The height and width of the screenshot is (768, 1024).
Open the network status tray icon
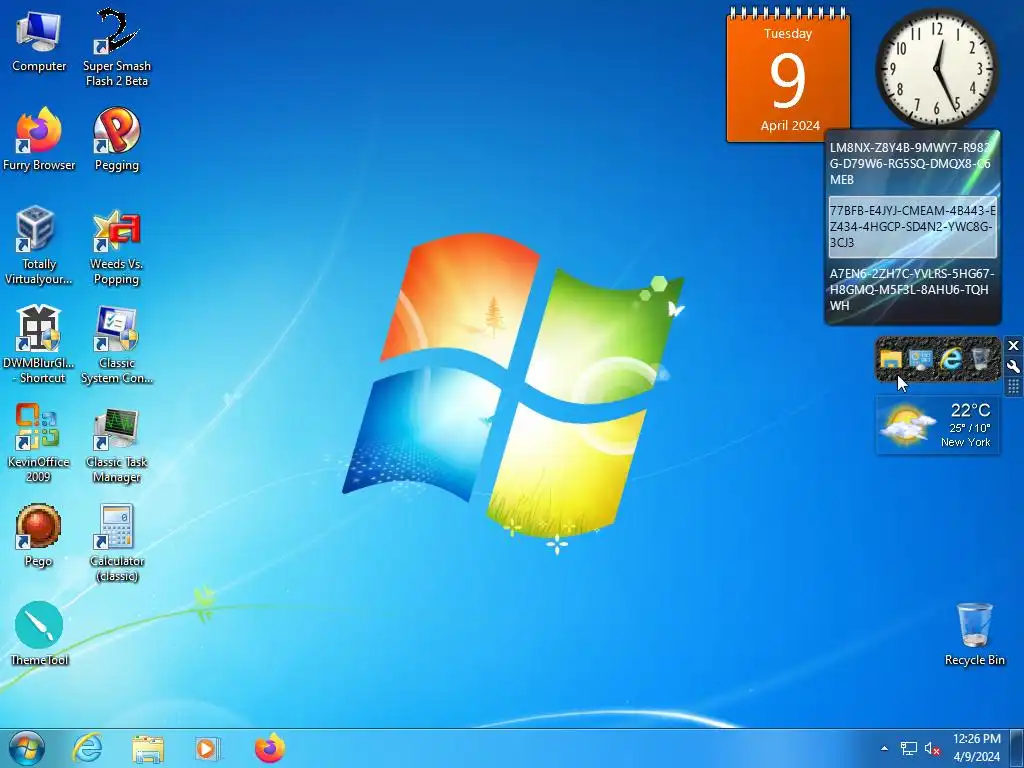click(908, 748)
